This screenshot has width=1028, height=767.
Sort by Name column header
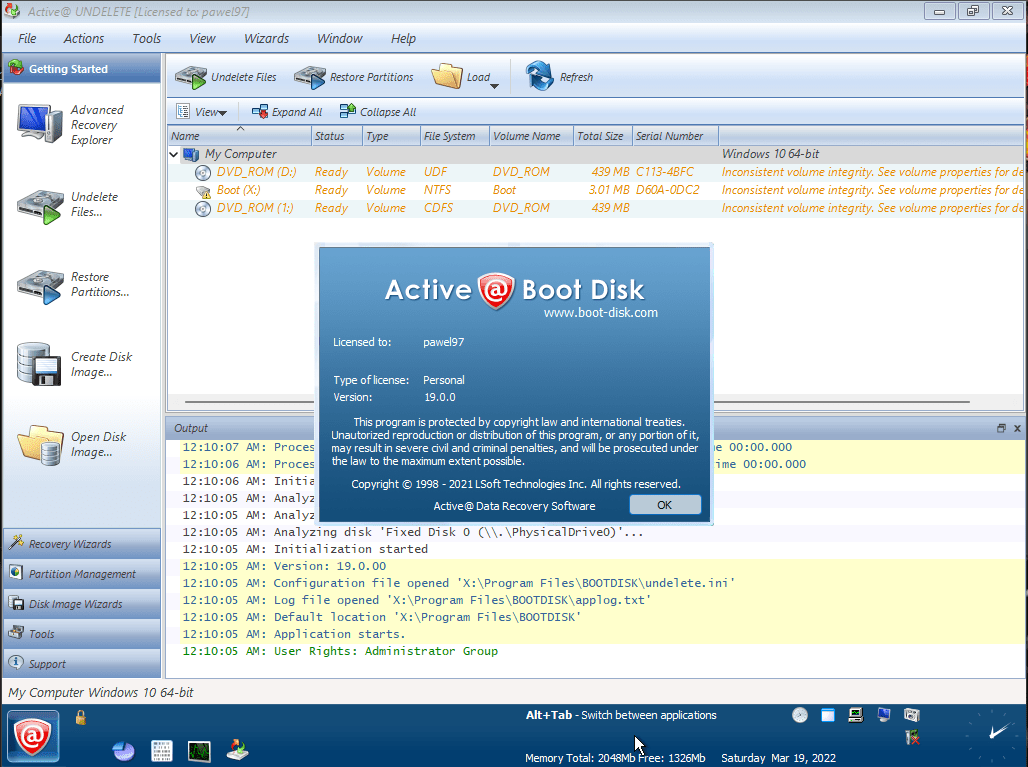point(239,136)
